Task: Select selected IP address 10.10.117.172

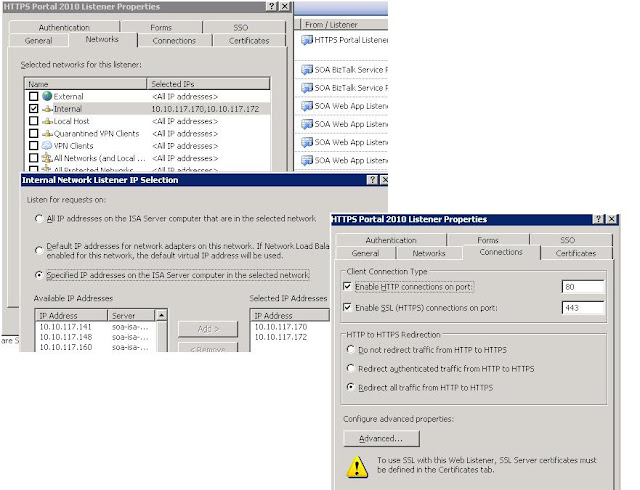Action: pyautogui.click(x=281, y=337)
